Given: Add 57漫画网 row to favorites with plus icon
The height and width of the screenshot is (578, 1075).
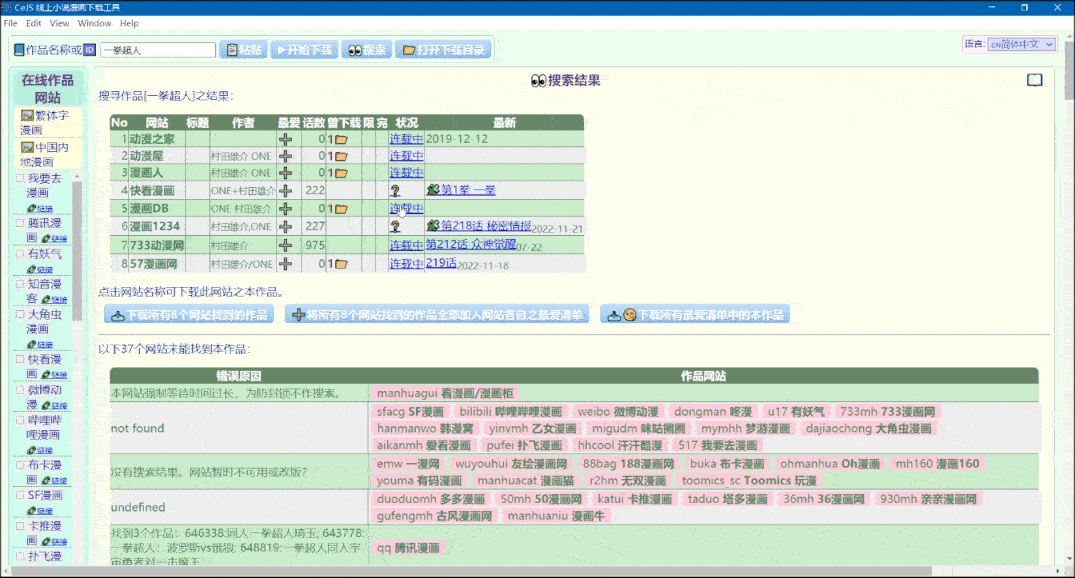Looking at the screenshot, I should tap(286, 263).
